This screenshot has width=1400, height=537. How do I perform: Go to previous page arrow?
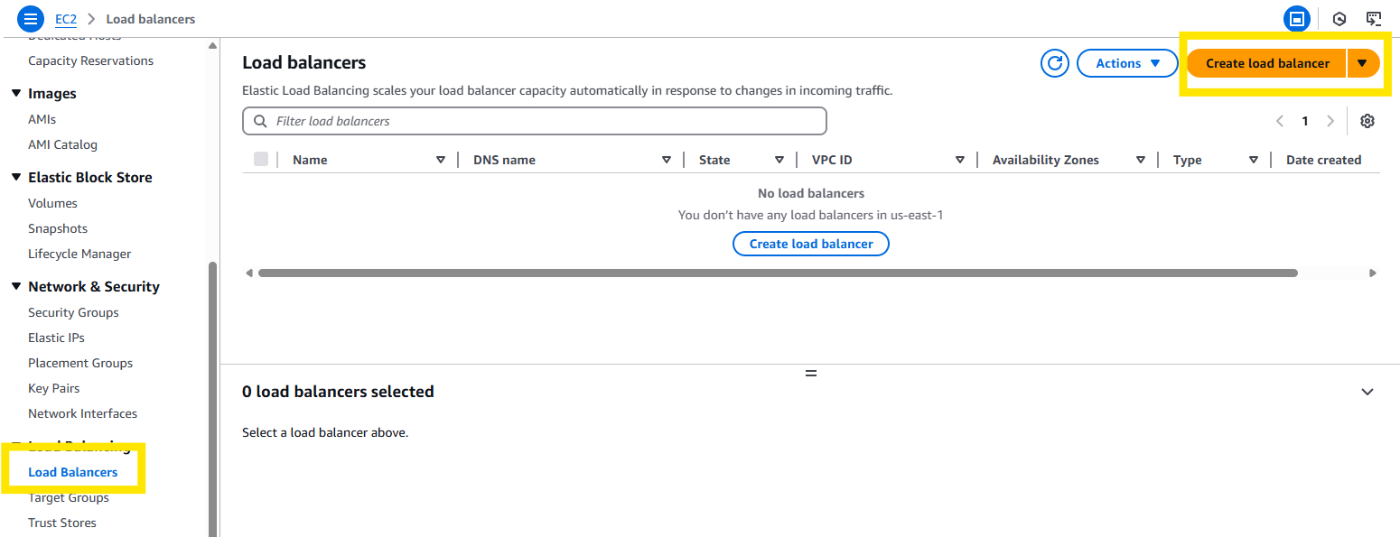pos(1279,121)
